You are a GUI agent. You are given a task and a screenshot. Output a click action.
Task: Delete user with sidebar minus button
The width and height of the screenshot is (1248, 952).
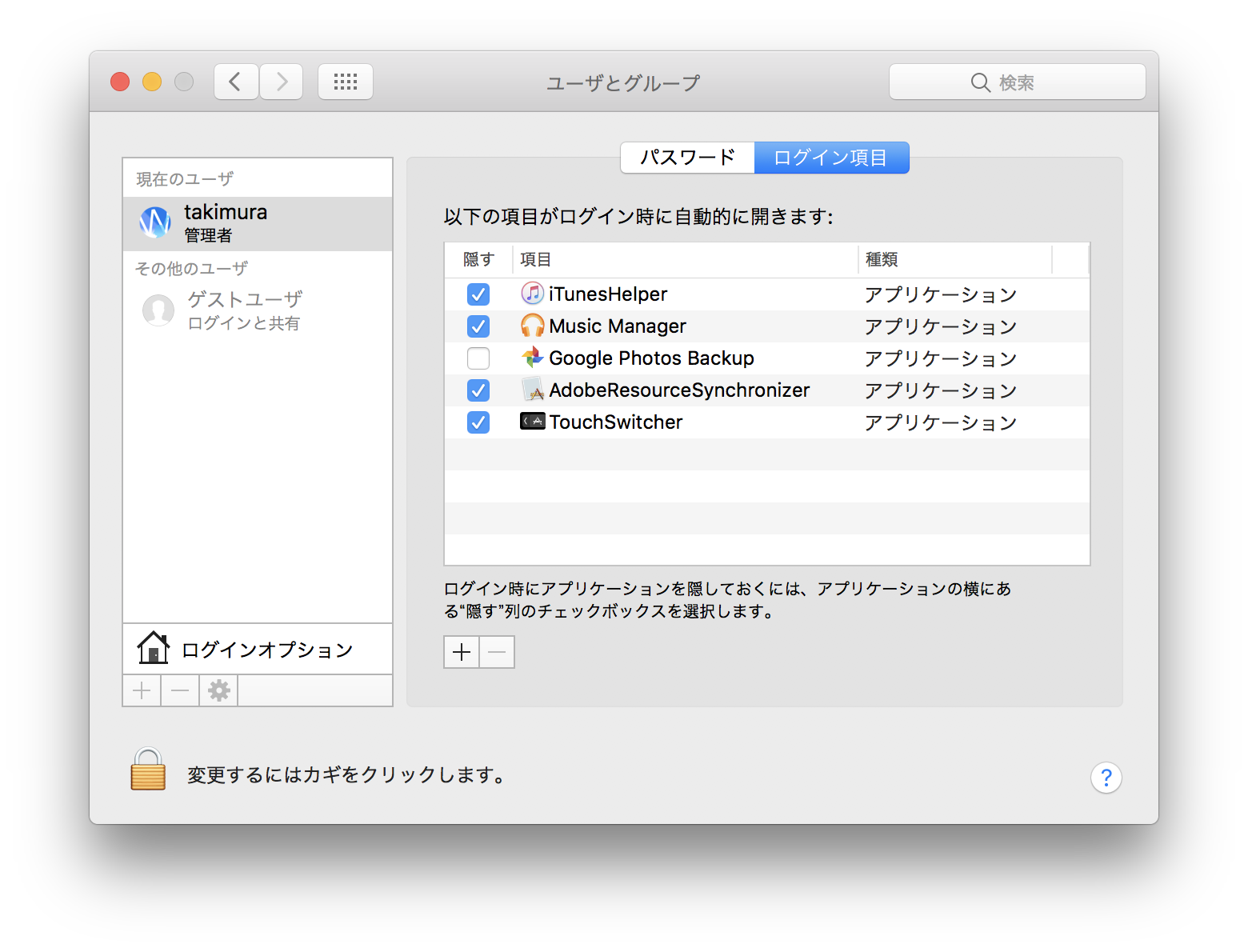click(180, 690)
